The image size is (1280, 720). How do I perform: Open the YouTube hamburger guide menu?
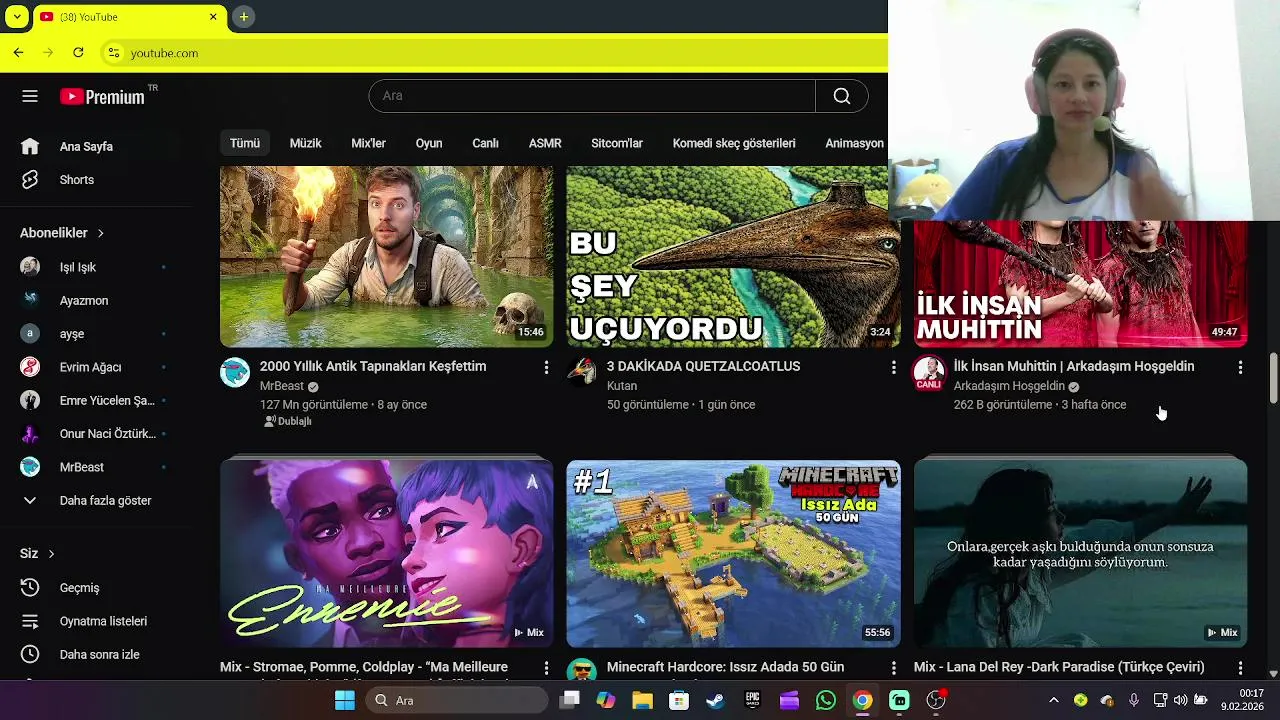(x=30, y=96)
